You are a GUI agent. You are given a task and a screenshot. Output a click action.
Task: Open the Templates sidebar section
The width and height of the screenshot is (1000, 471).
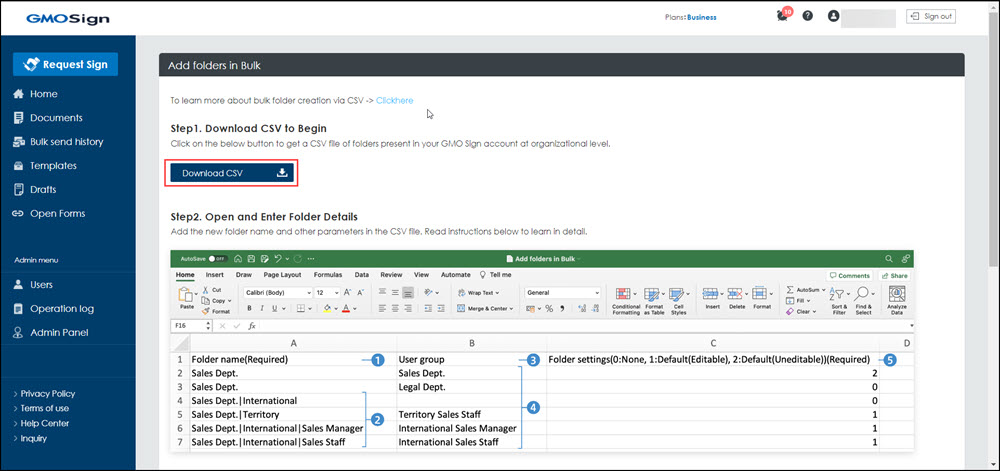(45, 166)
